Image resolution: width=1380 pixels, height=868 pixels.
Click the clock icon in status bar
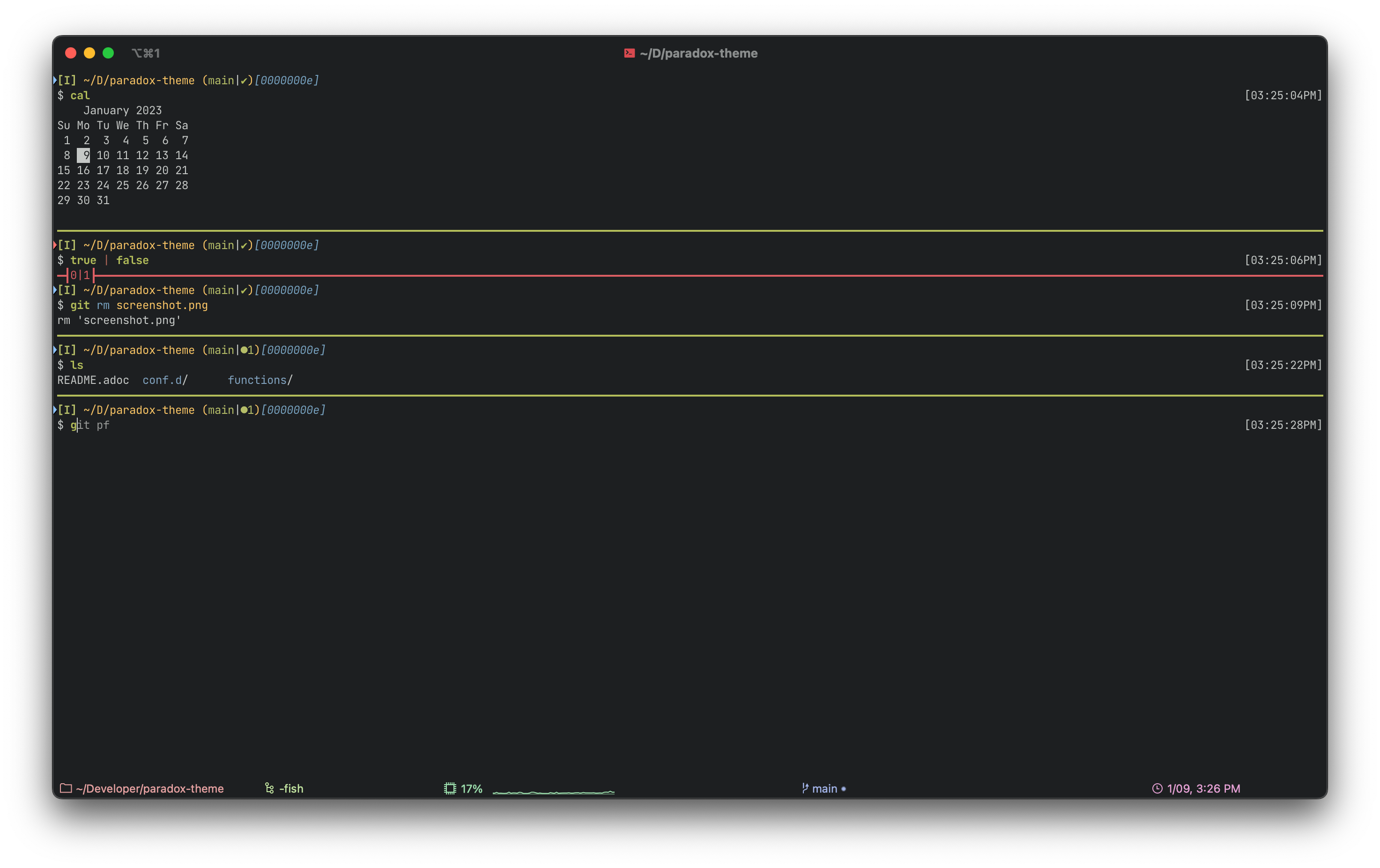point(1157,788)
